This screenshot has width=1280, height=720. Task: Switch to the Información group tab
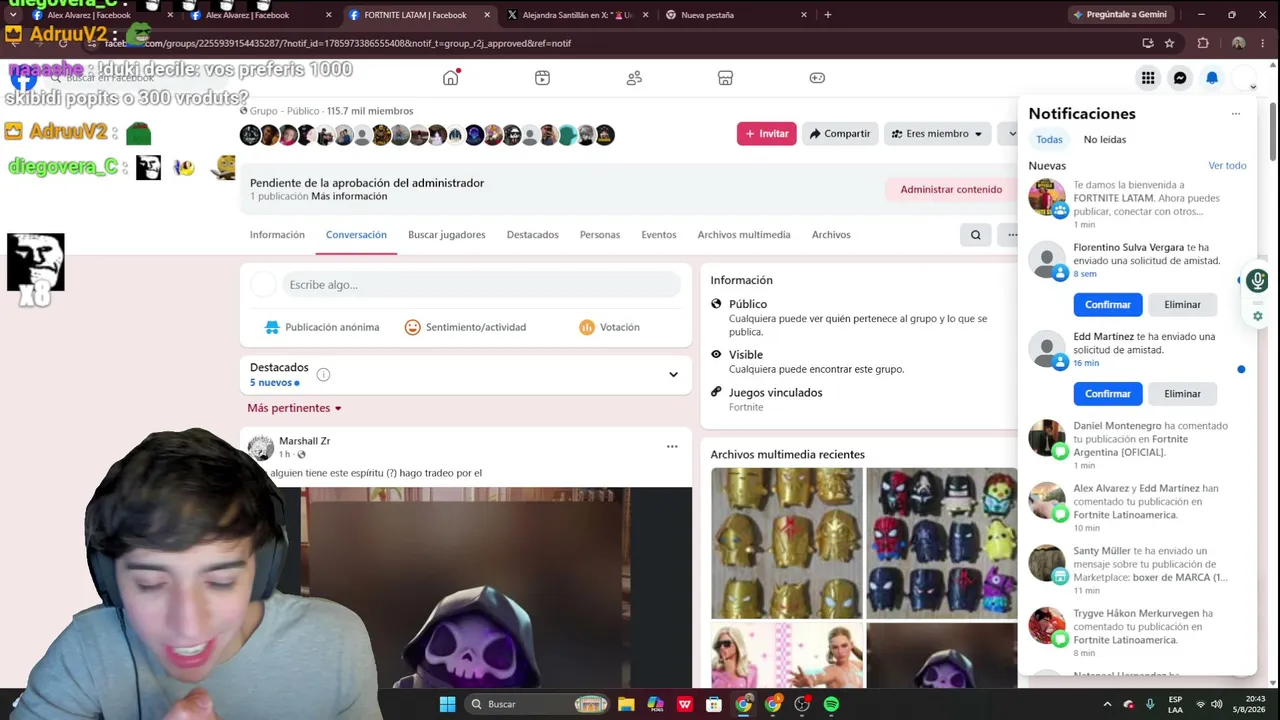(x=277, y=235)
